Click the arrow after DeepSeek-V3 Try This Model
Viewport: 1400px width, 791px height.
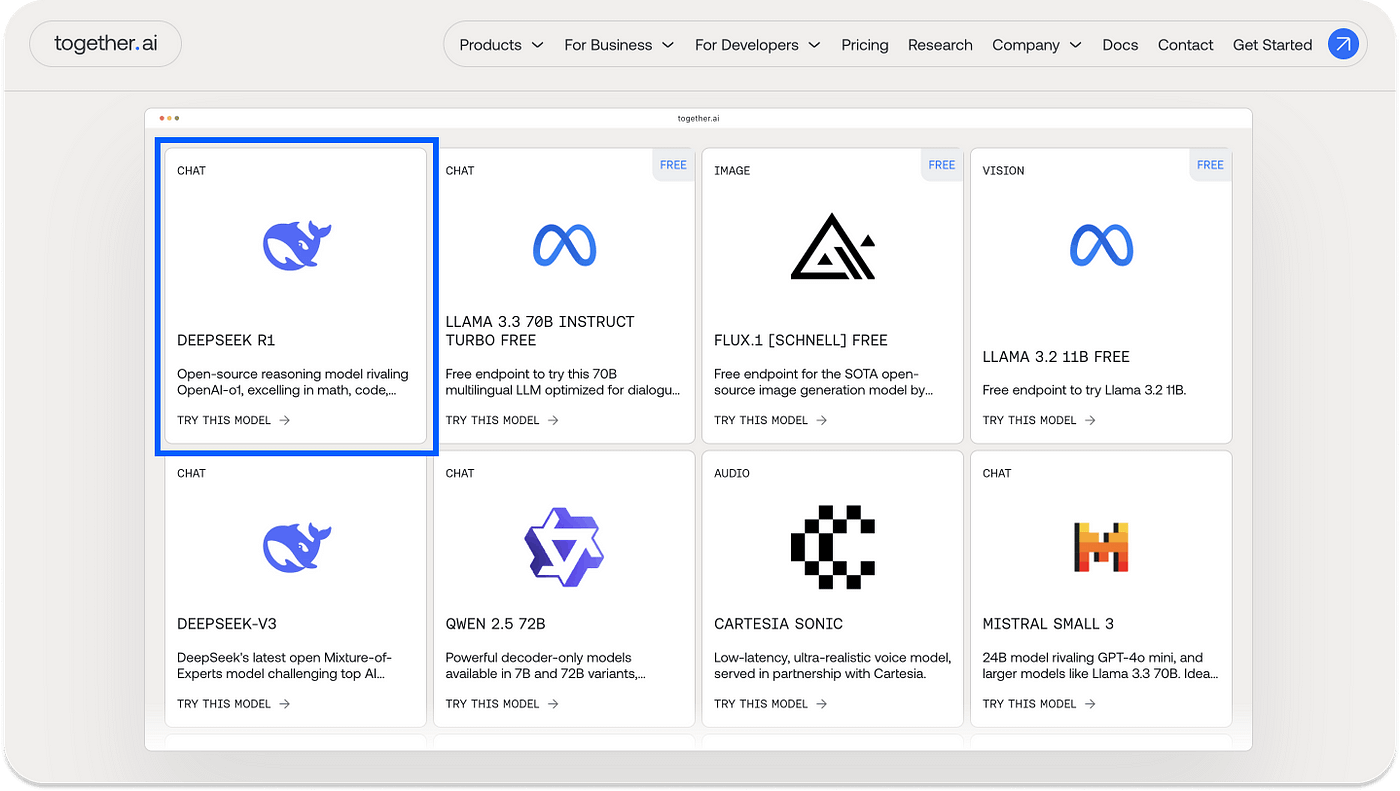[x=285, y=704]
